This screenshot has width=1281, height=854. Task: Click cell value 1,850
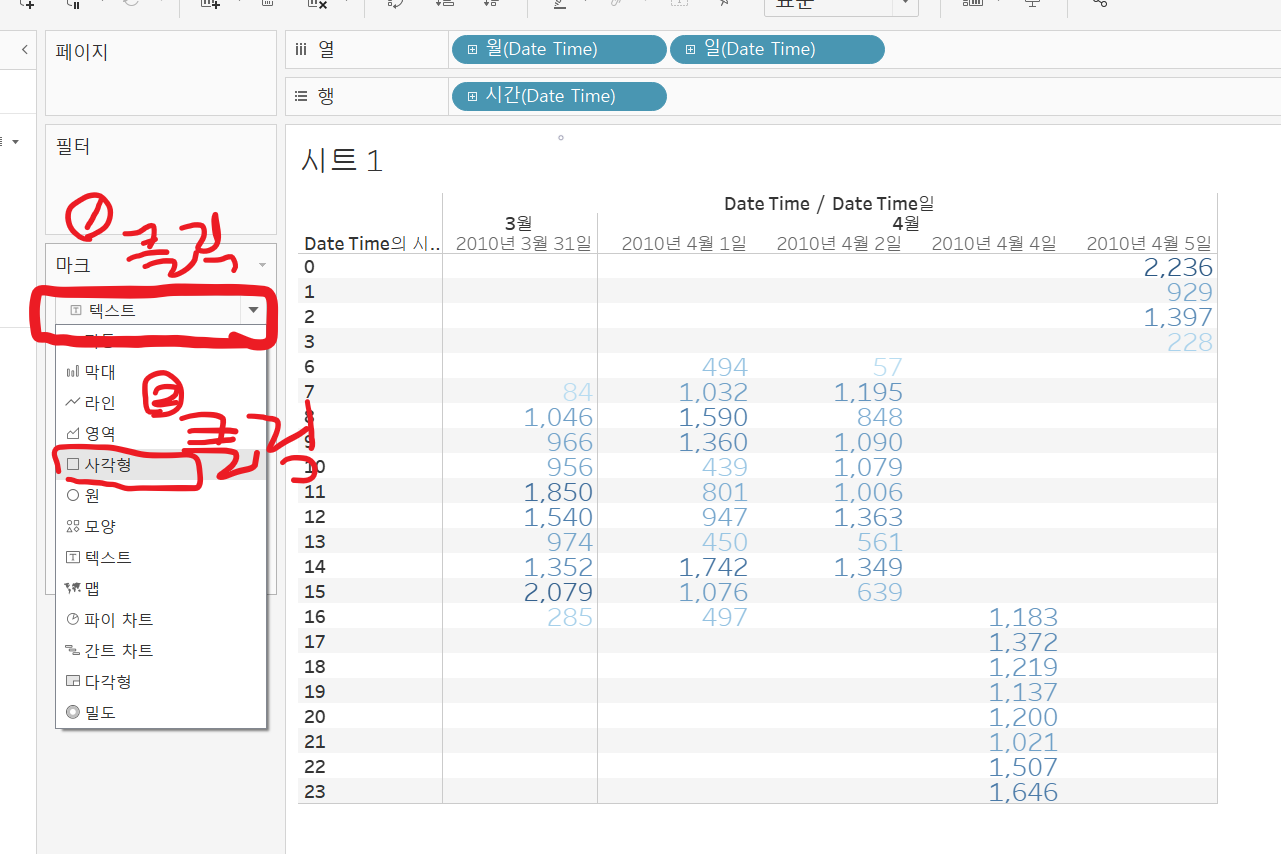[558, 492]
